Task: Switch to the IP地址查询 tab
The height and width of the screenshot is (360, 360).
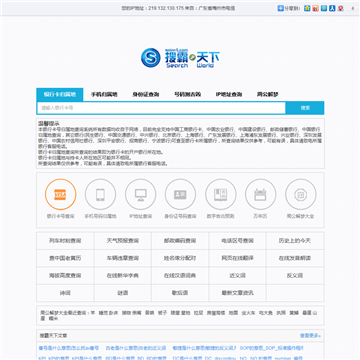Action: point(229,94)
